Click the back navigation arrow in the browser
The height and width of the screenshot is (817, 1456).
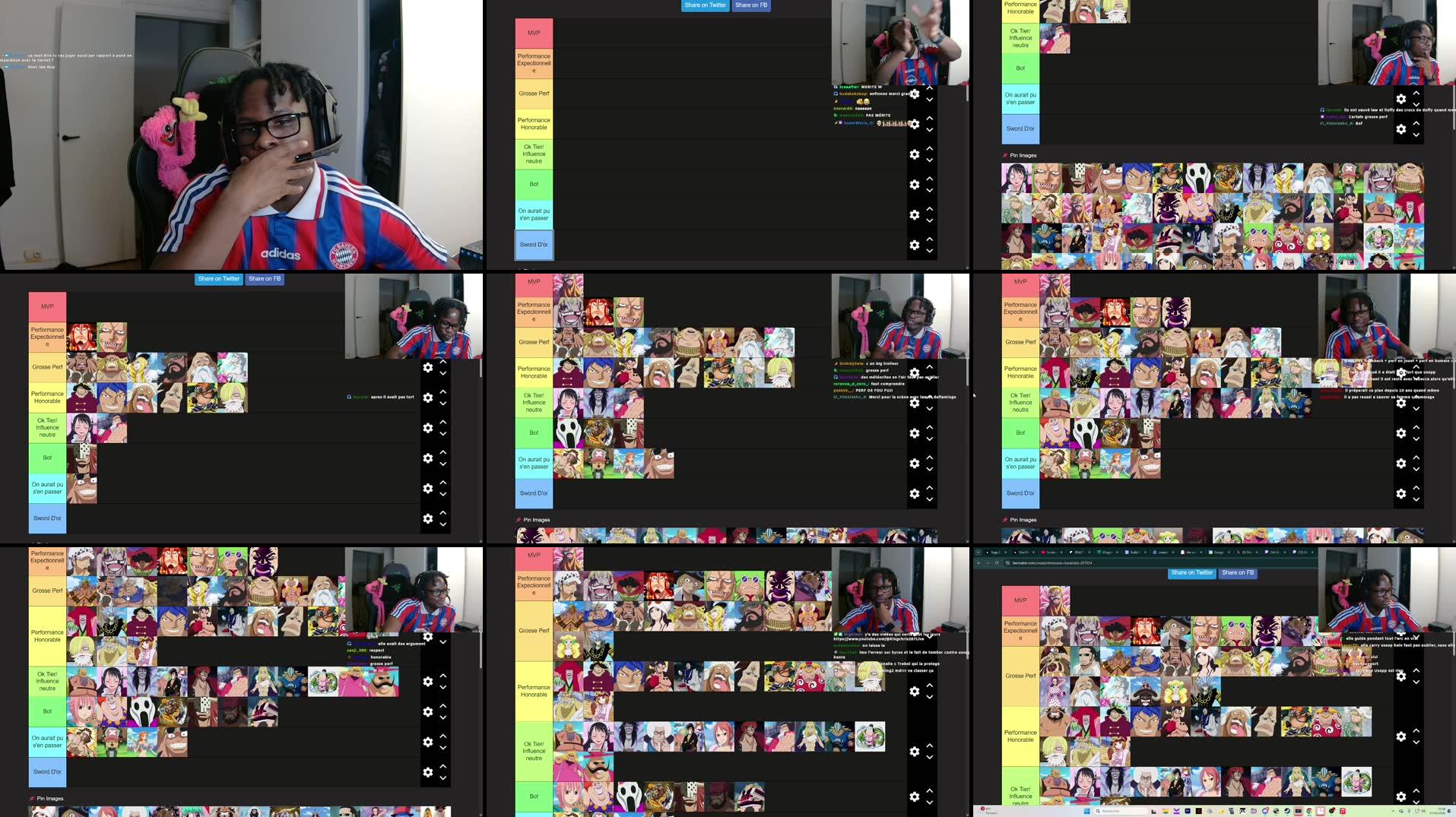[978, 562]
